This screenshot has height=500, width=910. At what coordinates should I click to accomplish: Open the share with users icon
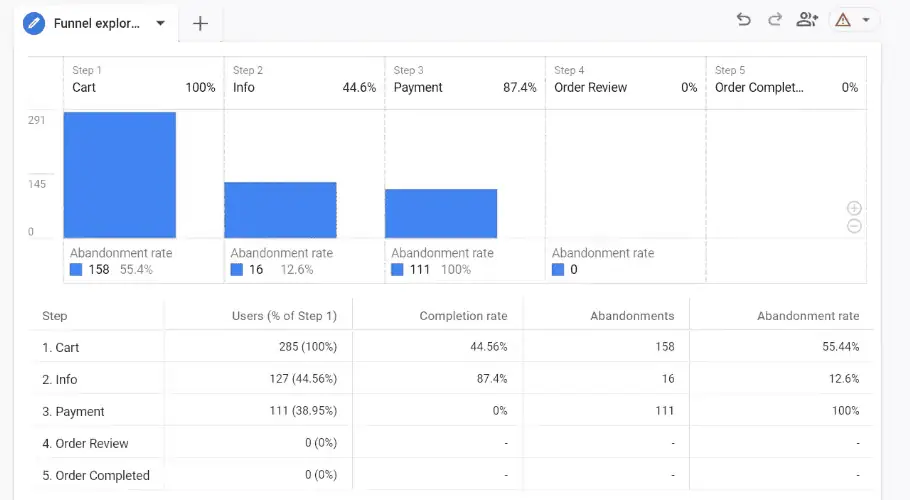[807, 20]
